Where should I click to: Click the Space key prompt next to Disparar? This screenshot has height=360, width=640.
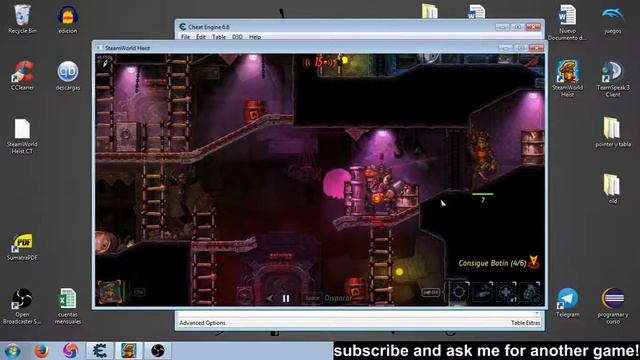tap(312, 298)
